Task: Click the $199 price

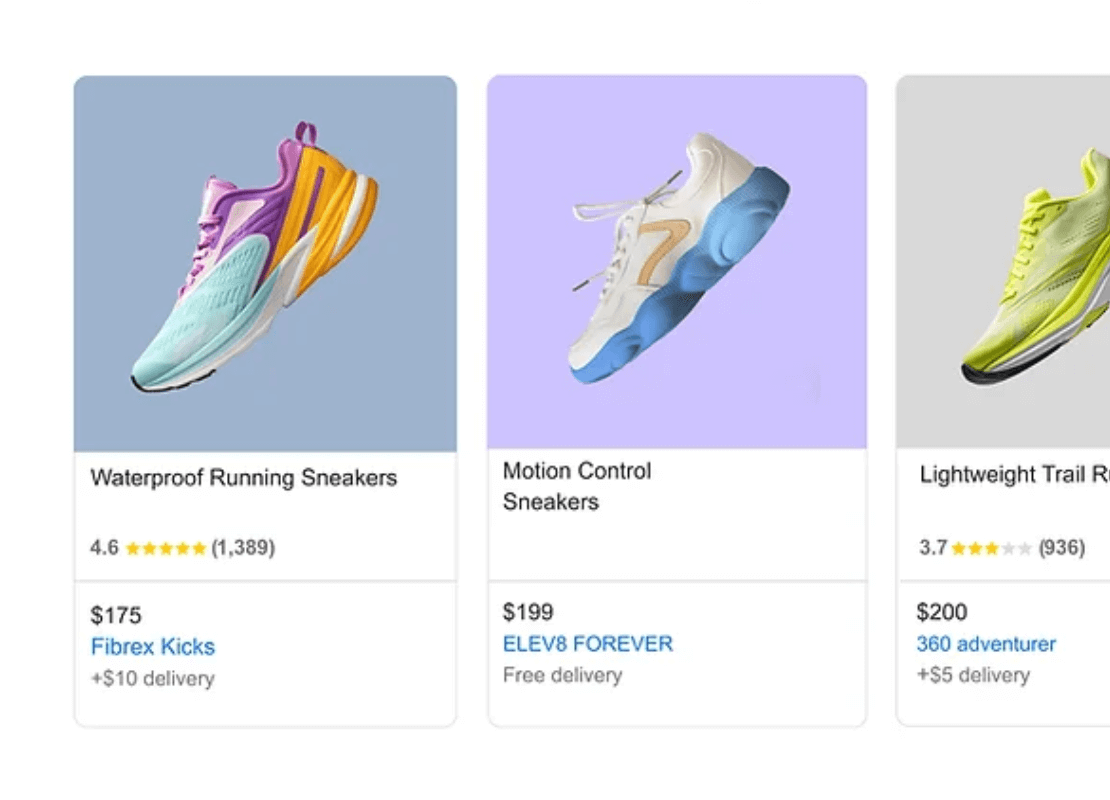Action: tap(528, 612)
